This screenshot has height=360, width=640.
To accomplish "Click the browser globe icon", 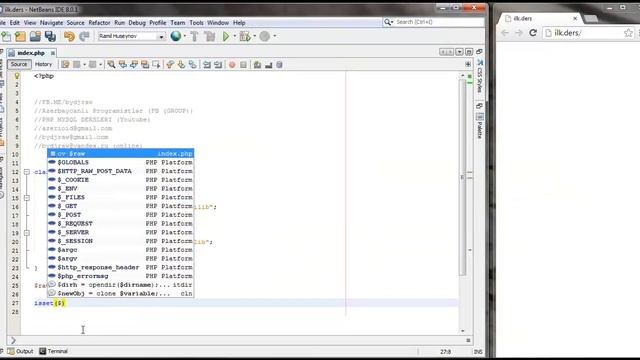I will (x=176, y=36).
